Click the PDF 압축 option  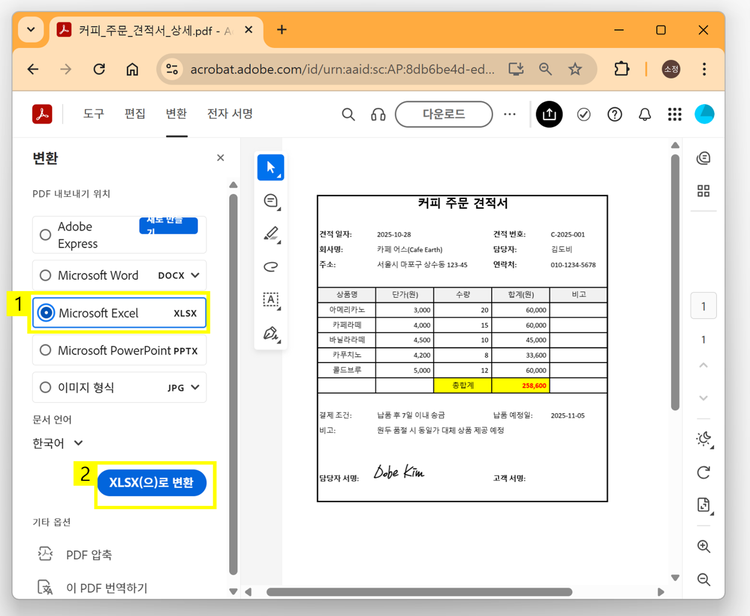(89, 555)
